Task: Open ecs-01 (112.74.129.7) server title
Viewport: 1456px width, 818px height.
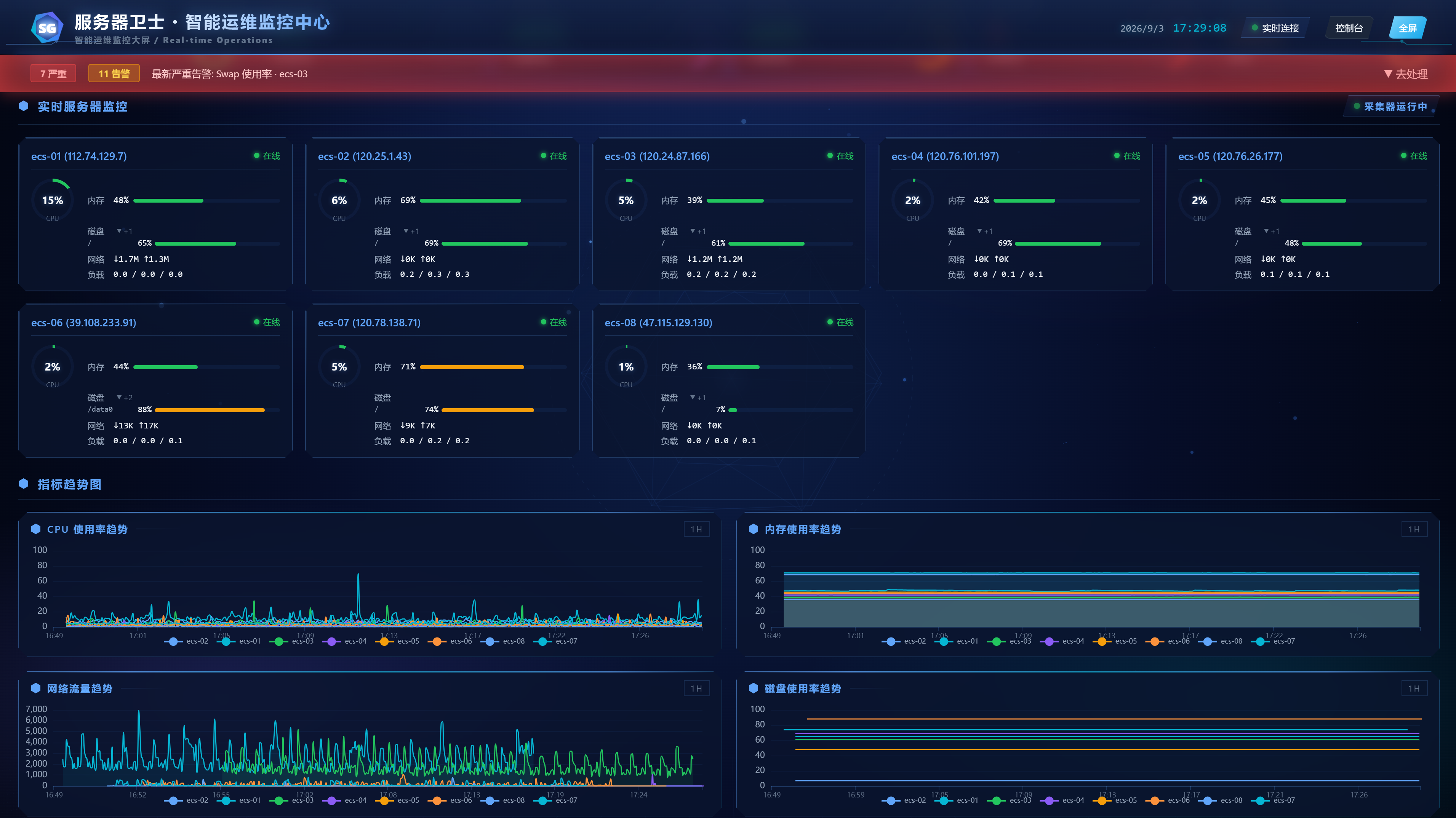Action: coord(79,156)
